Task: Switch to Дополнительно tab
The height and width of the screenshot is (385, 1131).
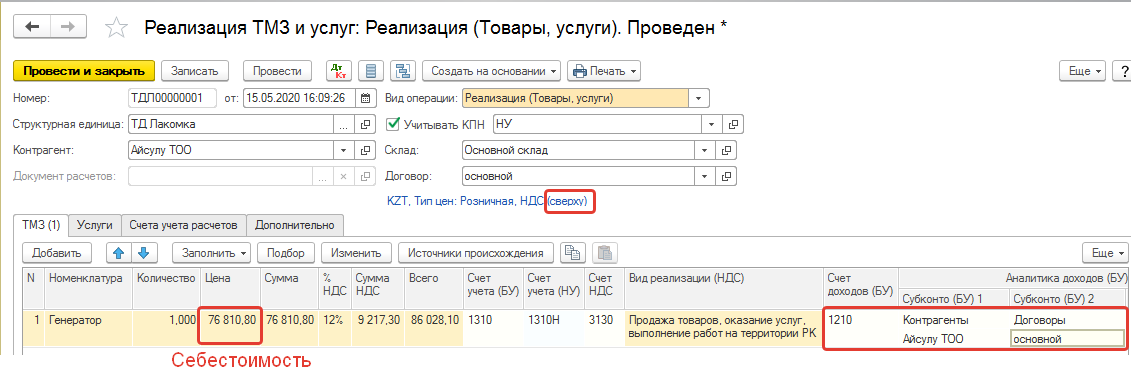Action: pos(294,225)
